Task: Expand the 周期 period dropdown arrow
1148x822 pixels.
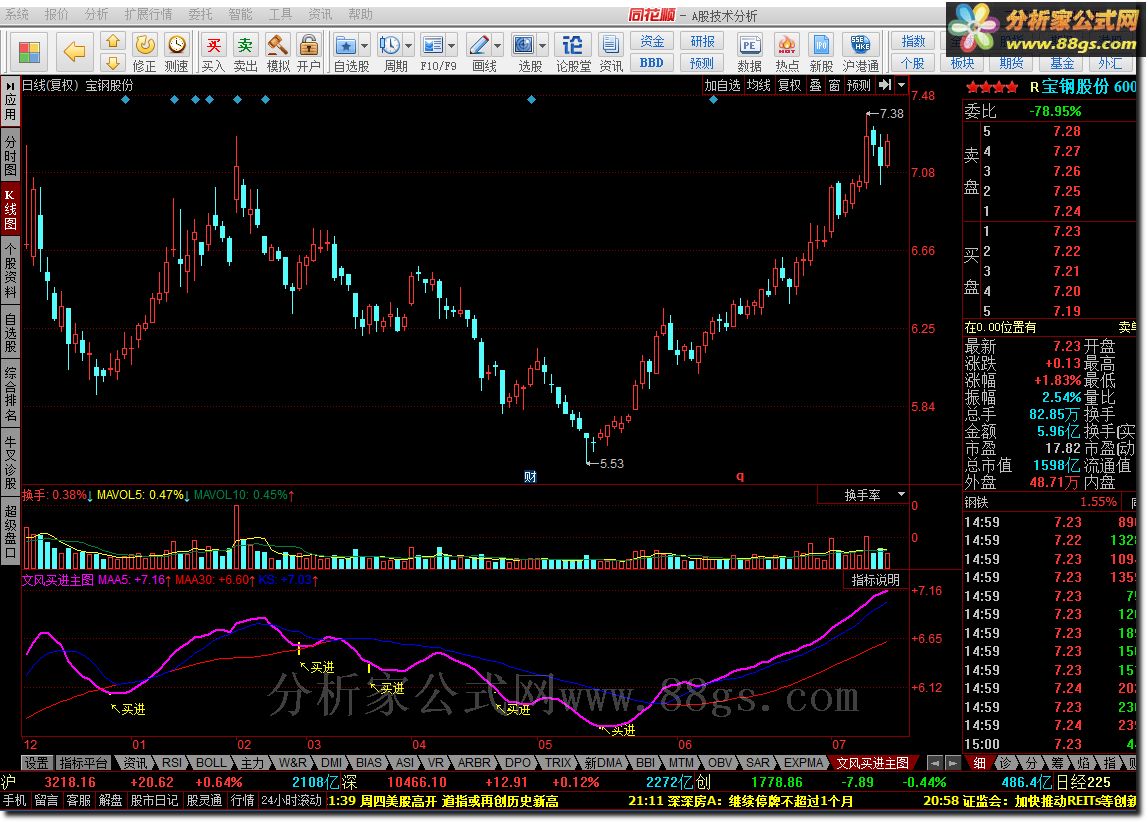Action: (409, 46)
